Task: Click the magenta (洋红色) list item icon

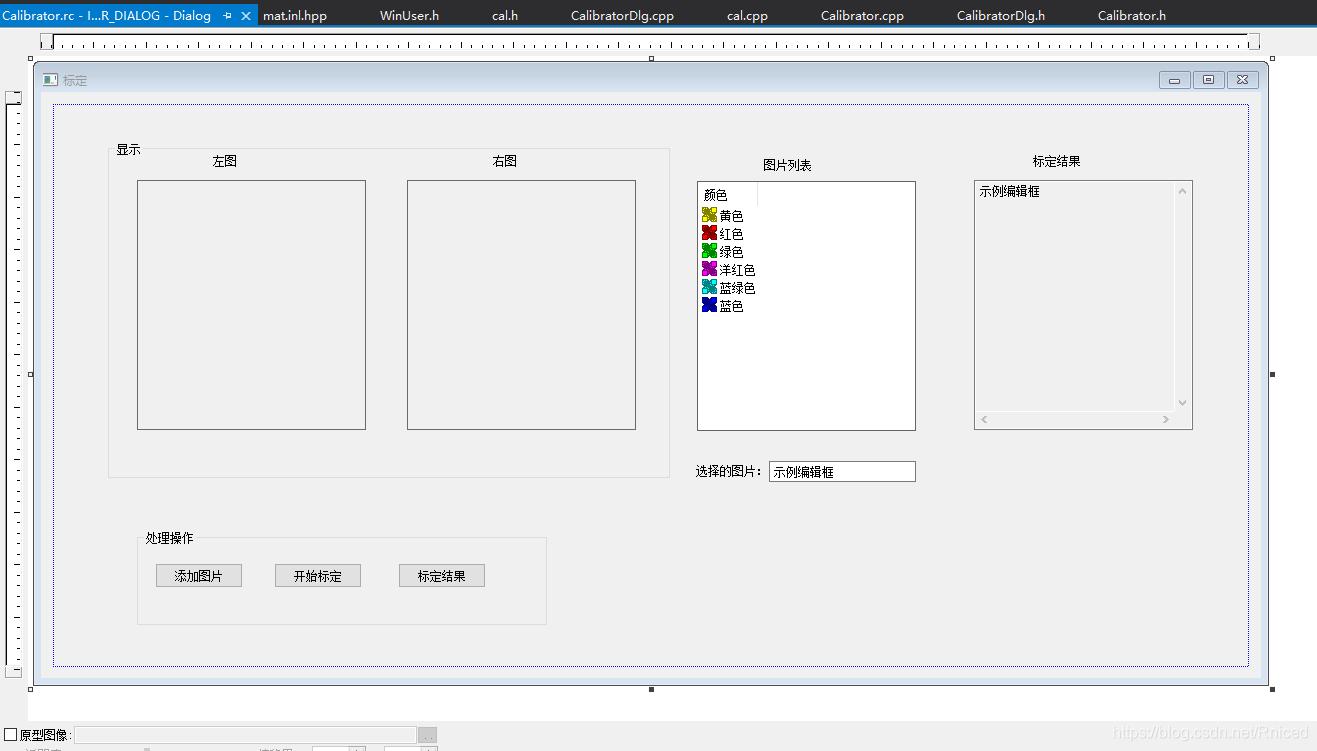Action: [x=710, y=269]
